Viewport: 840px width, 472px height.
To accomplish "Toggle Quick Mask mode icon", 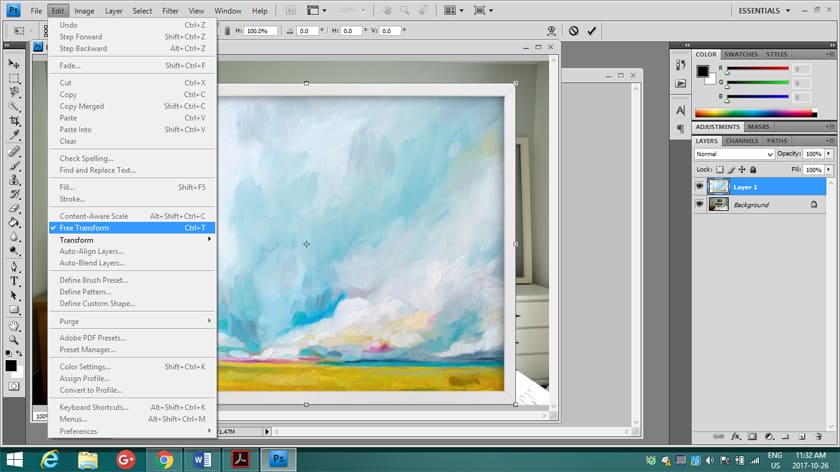I will (x=14, y=386).
